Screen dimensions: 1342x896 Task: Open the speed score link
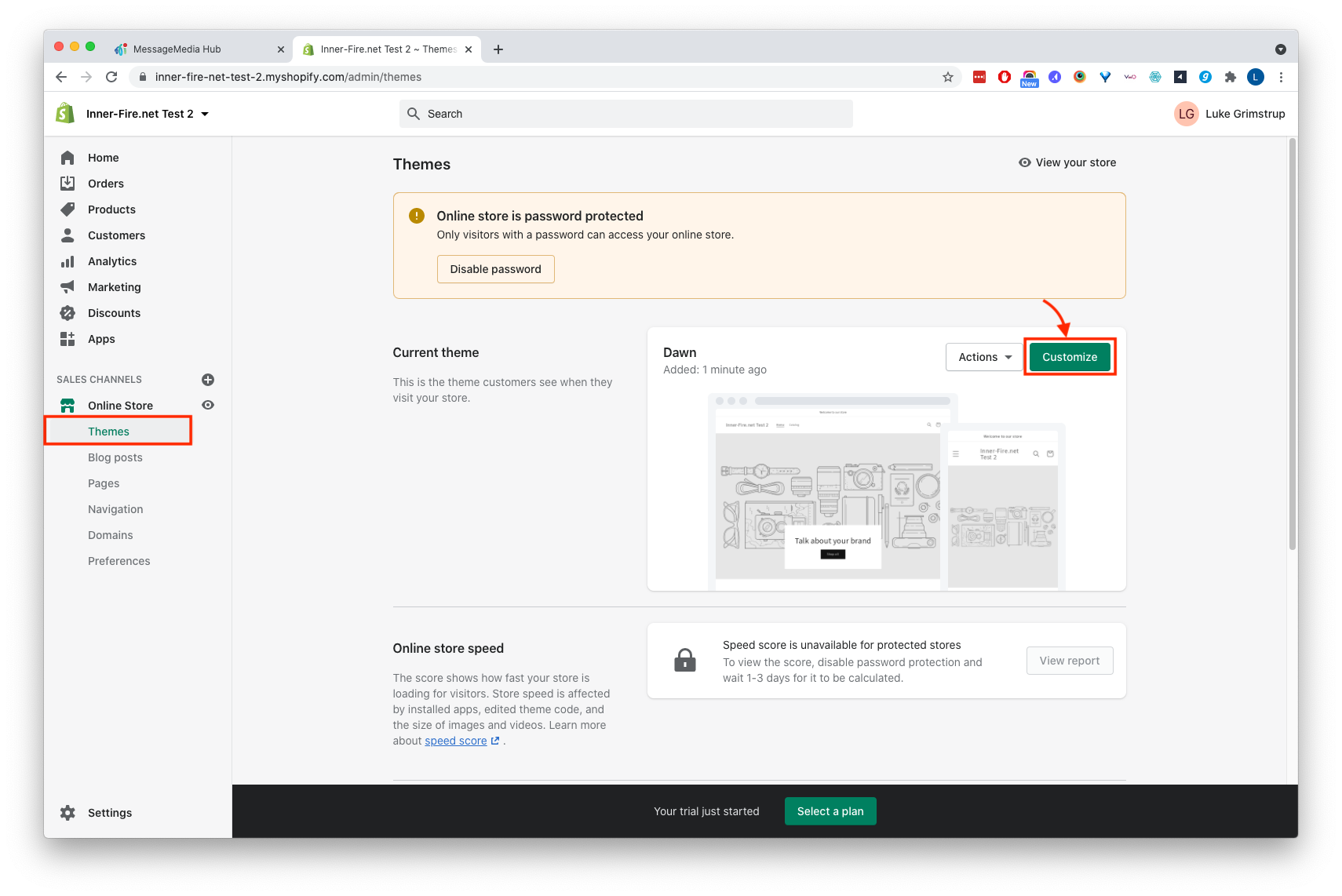point(456,740)
